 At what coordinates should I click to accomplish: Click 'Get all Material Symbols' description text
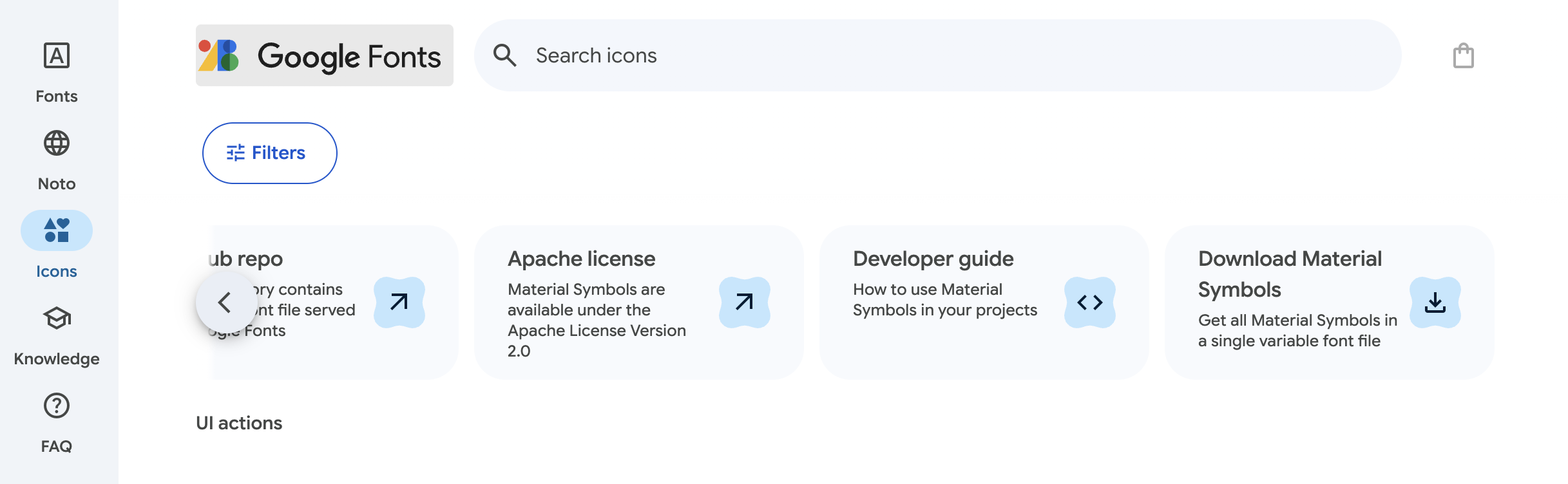click(x=1297, y=331)
